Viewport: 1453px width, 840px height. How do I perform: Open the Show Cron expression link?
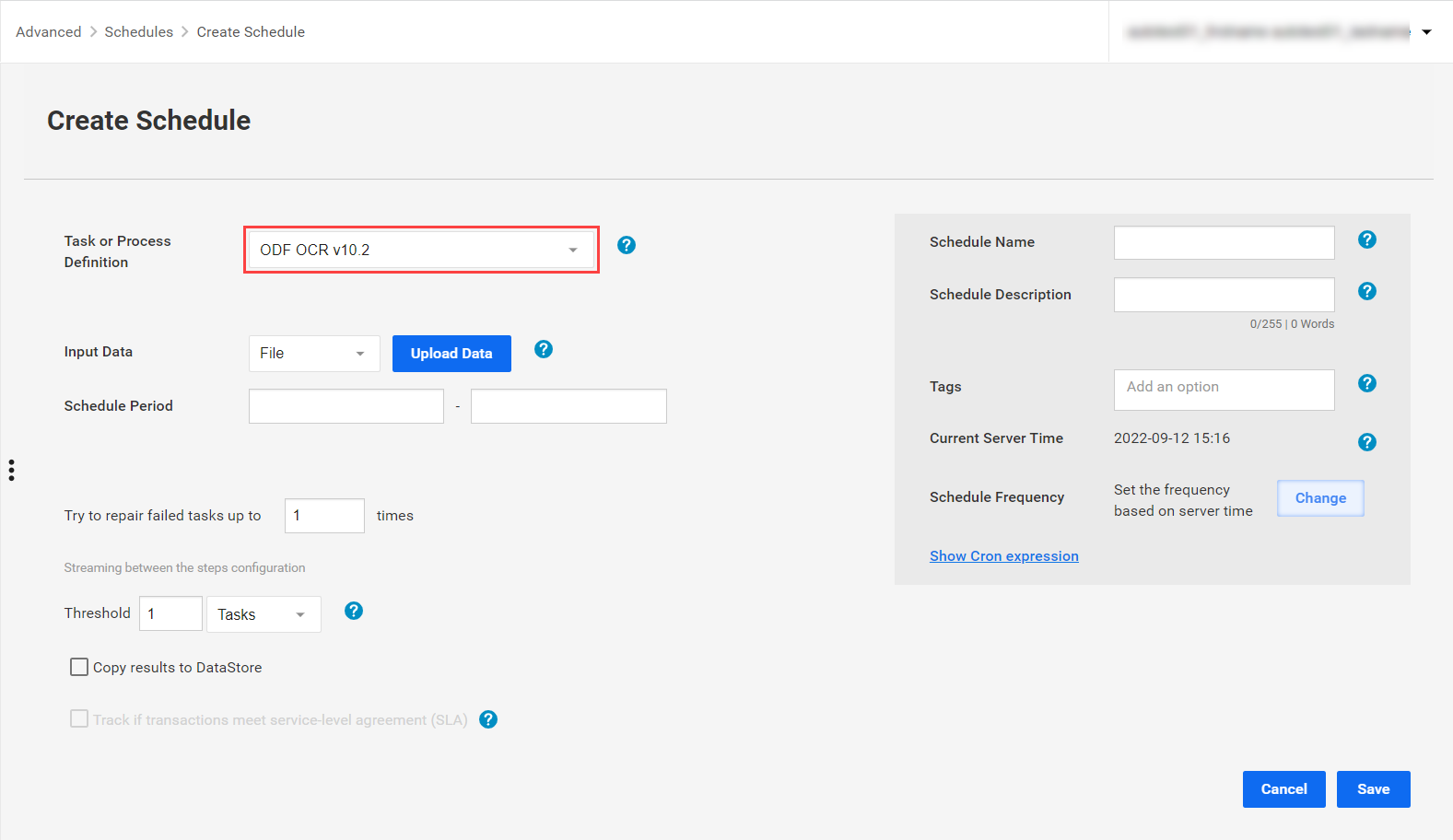pyautogui.click(x=1004, y=556)
